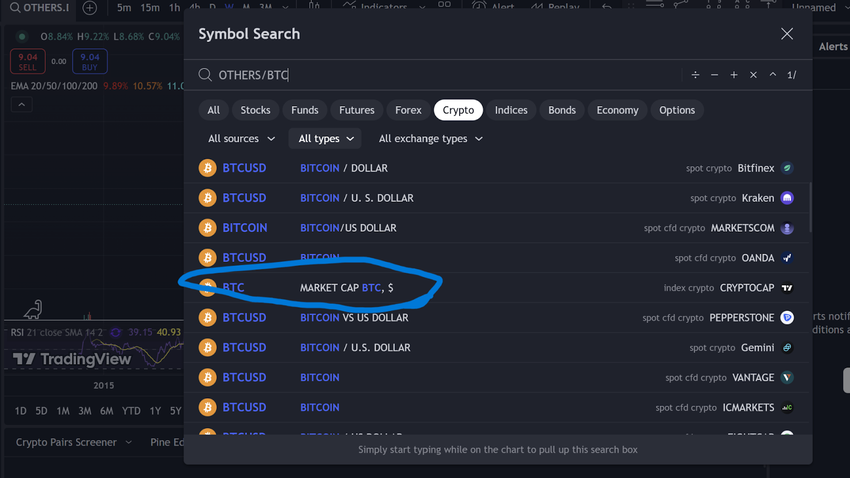
Task: Click the Gemini exchange logo icon
Action: coord(787,347)
